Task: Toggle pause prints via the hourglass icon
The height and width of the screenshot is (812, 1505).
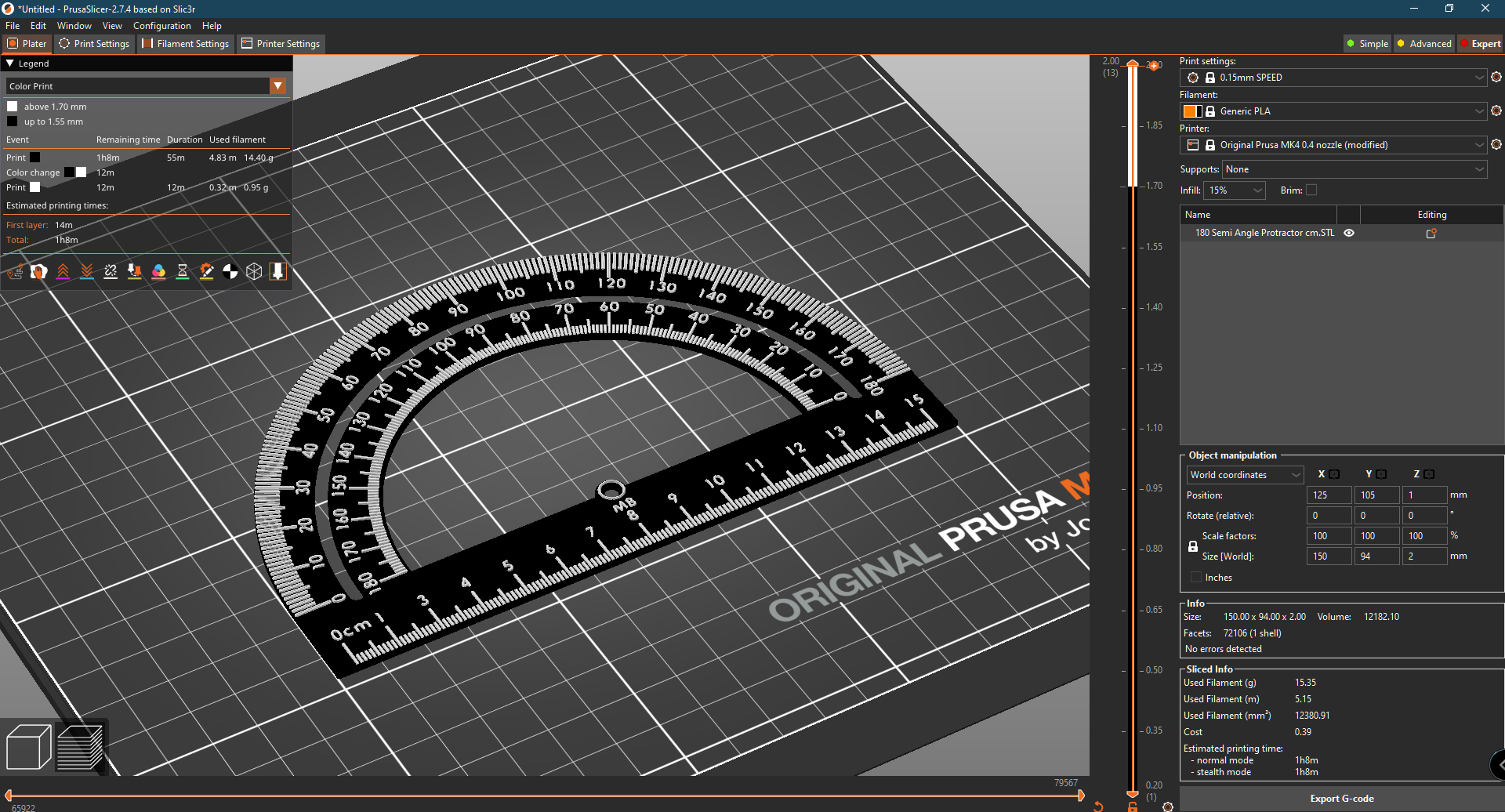Action: coord(183,271)
